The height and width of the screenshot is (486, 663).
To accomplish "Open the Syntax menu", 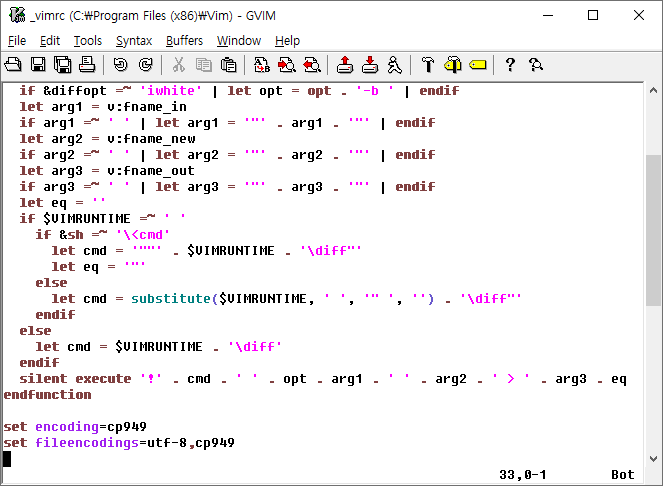I will [134, 41].
